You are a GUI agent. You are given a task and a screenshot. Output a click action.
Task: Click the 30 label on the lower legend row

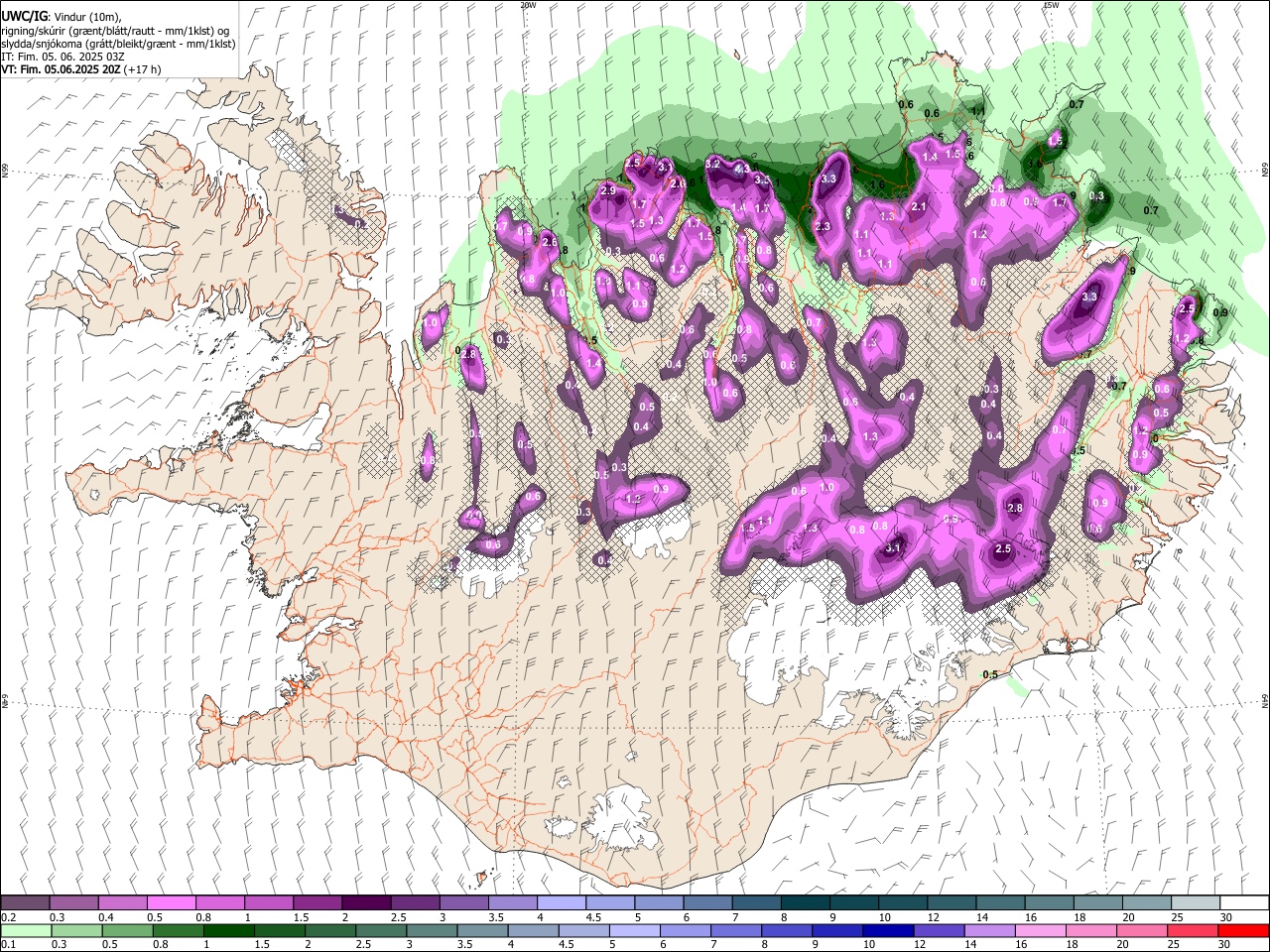[x=1225, y=945]
